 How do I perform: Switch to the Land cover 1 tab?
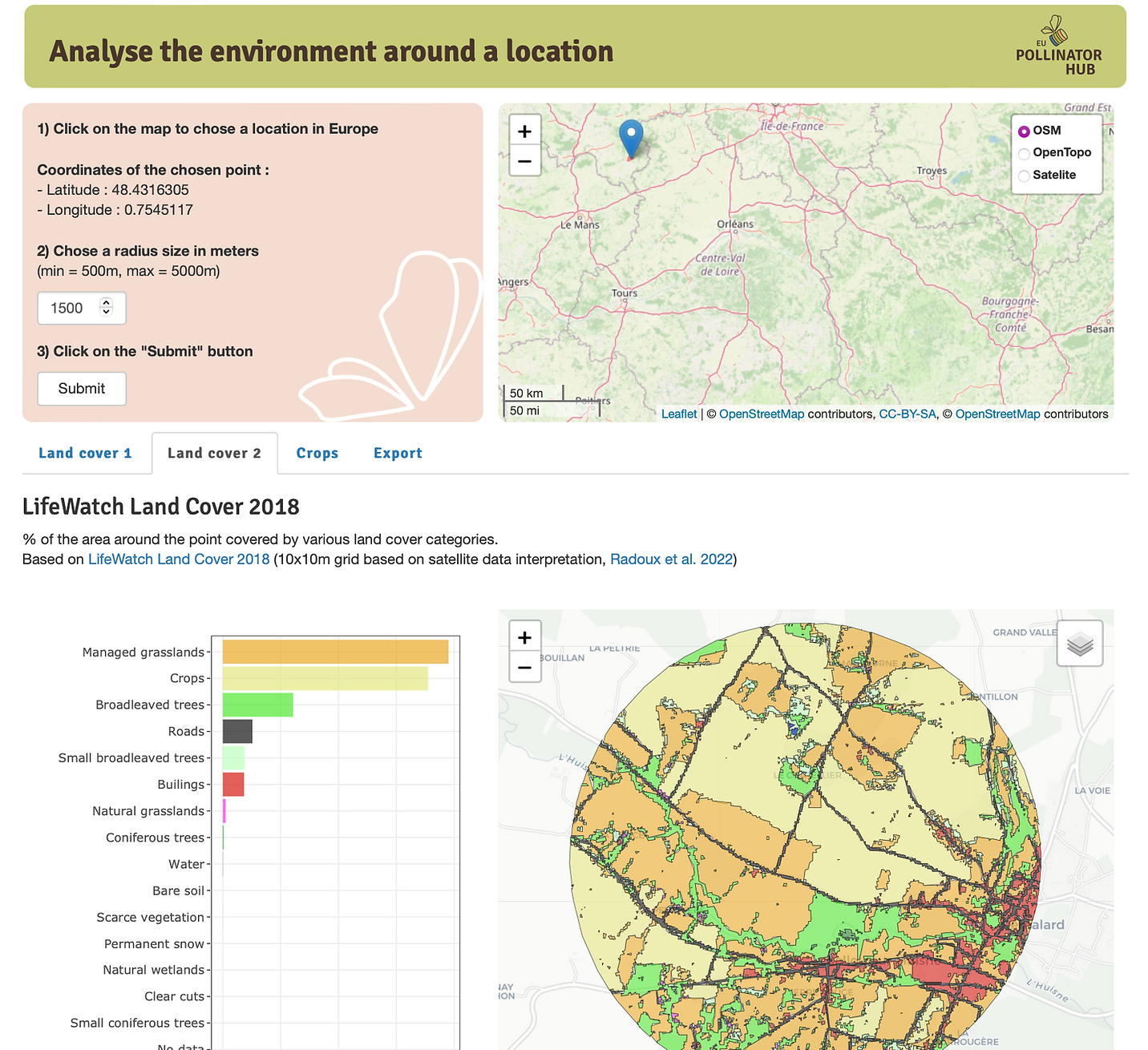click(85, 453)
